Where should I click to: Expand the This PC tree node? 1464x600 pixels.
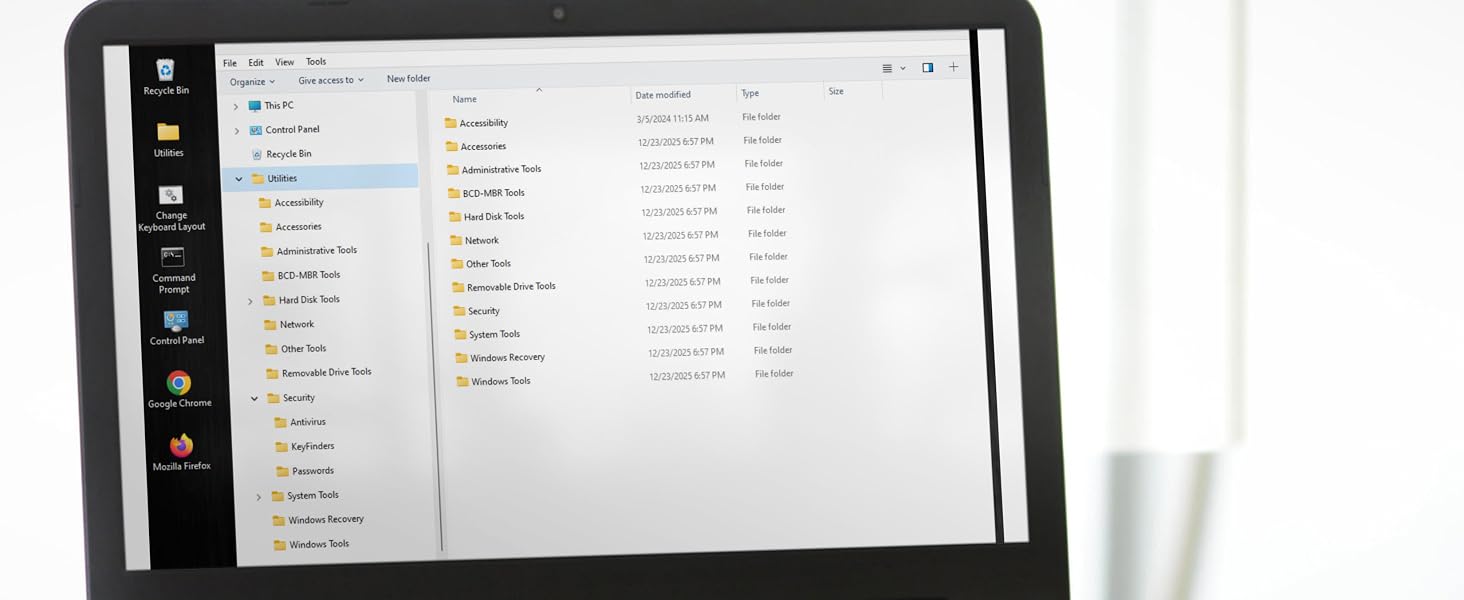point(236,106)
